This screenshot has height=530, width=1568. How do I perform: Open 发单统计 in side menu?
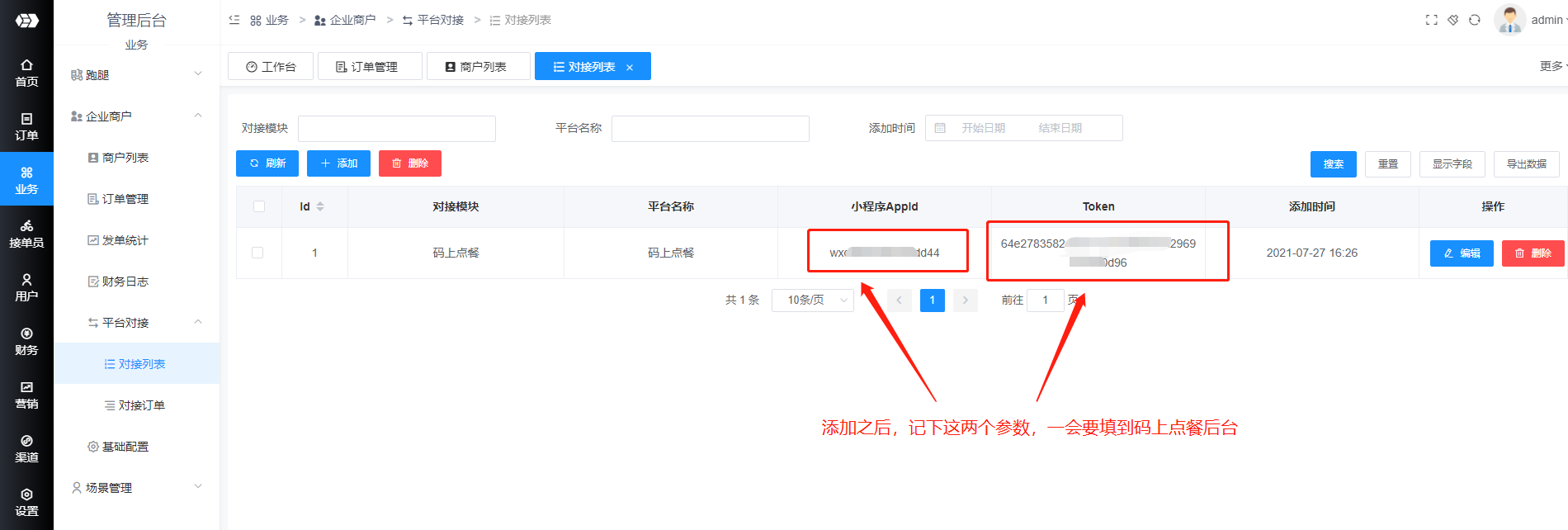(137, 239)
